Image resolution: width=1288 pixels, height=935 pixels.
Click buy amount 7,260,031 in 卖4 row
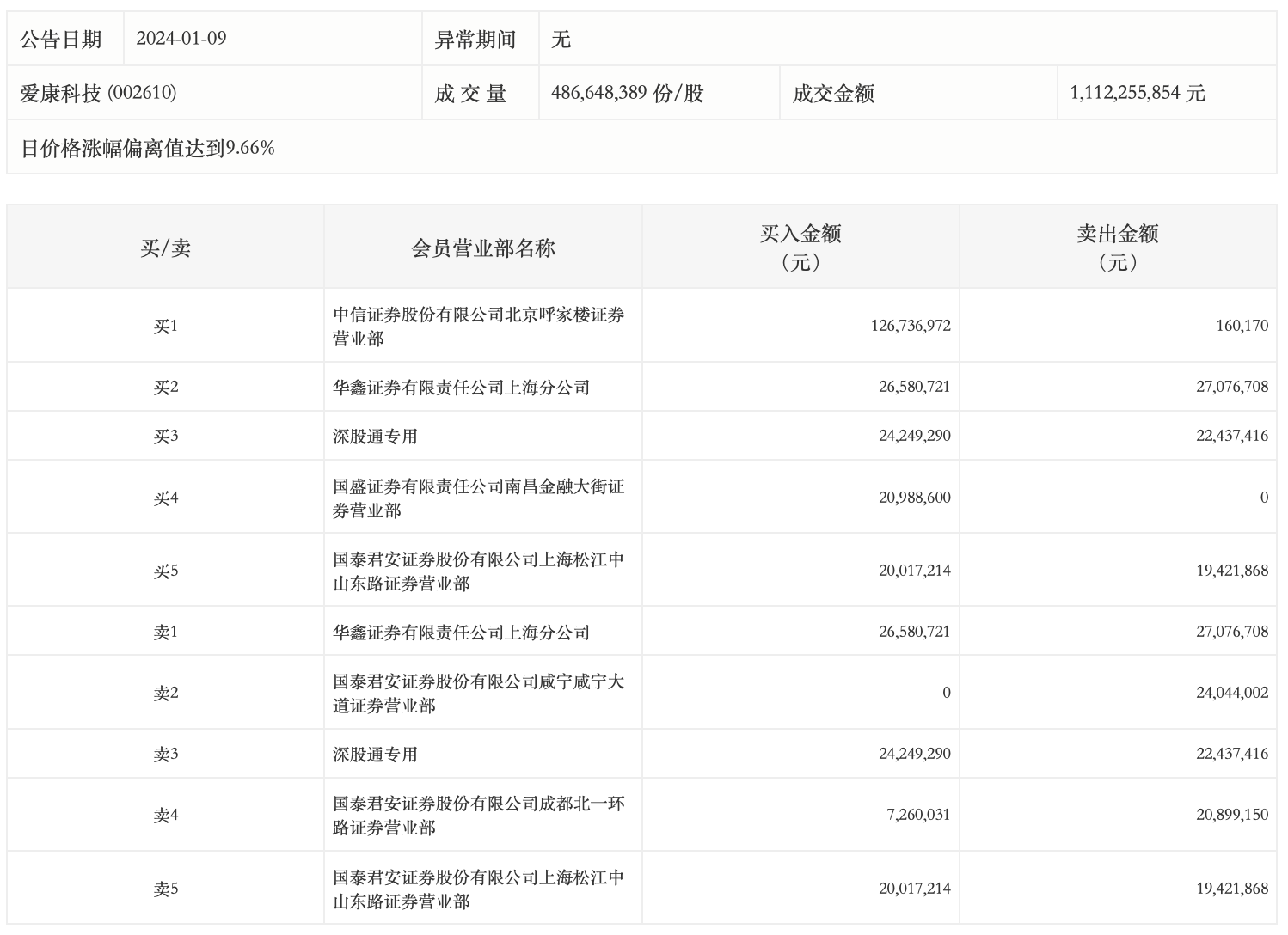[918, 815]
